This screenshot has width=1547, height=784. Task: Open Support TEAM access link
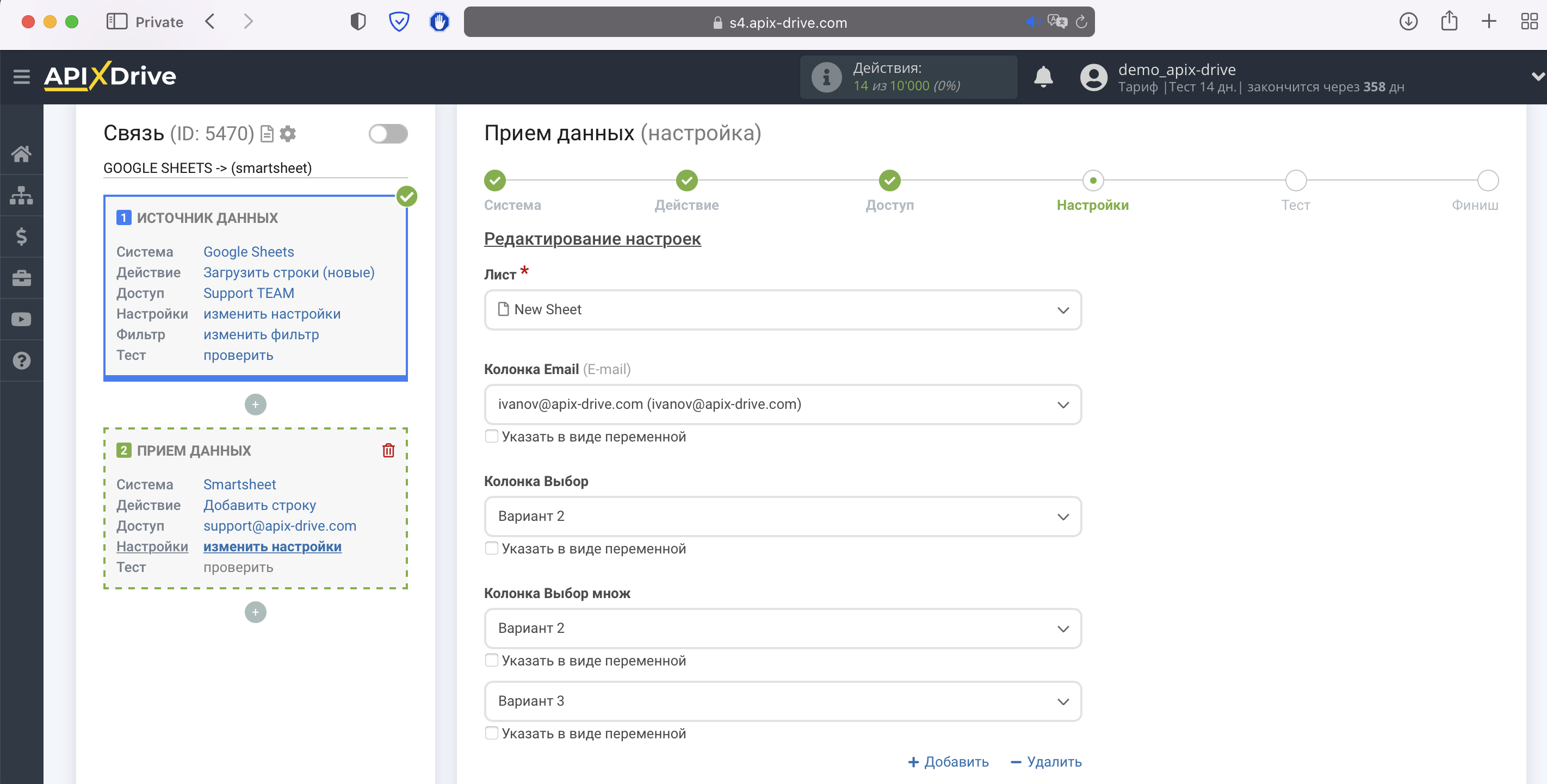249,293
